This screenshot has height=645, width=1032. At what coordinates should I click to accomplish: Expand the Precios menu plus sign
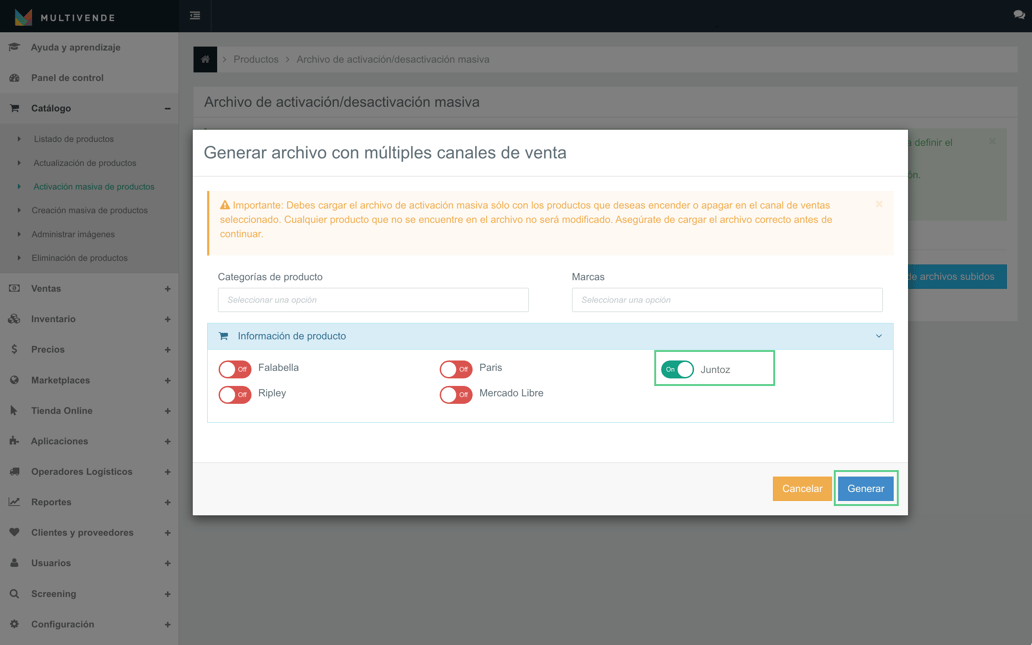pos(167,350)
